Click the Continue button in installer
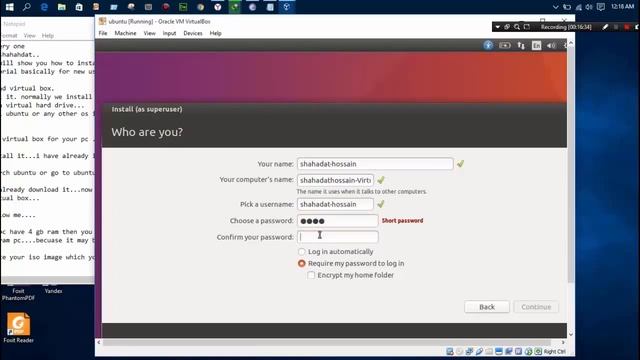The height and width of the screenshot is (360, 640). pyautogui.click(x=536, y=307)
